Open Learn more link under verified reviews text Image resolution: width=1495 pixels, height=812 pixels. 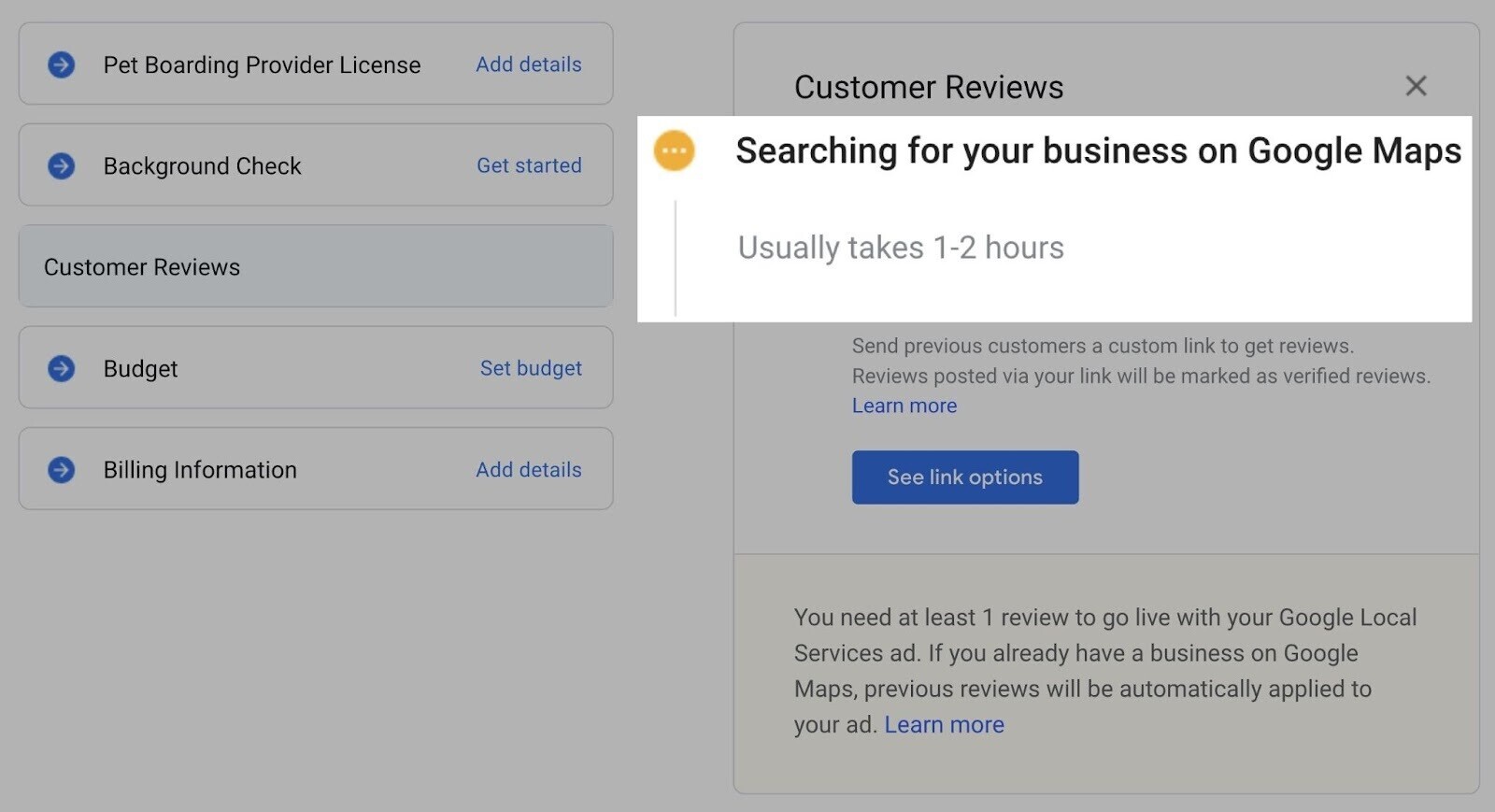(x=904, y=406)
